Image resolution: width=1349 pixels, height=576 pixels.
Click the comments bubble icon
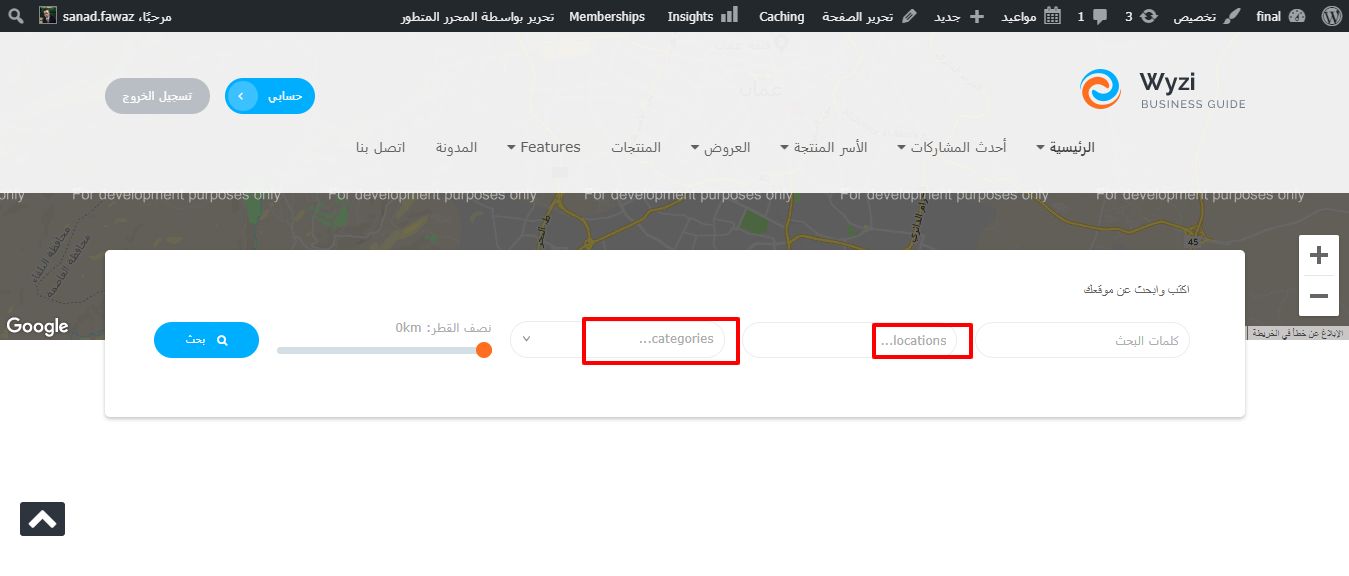pyautogui.click(x=1100, y=16)
